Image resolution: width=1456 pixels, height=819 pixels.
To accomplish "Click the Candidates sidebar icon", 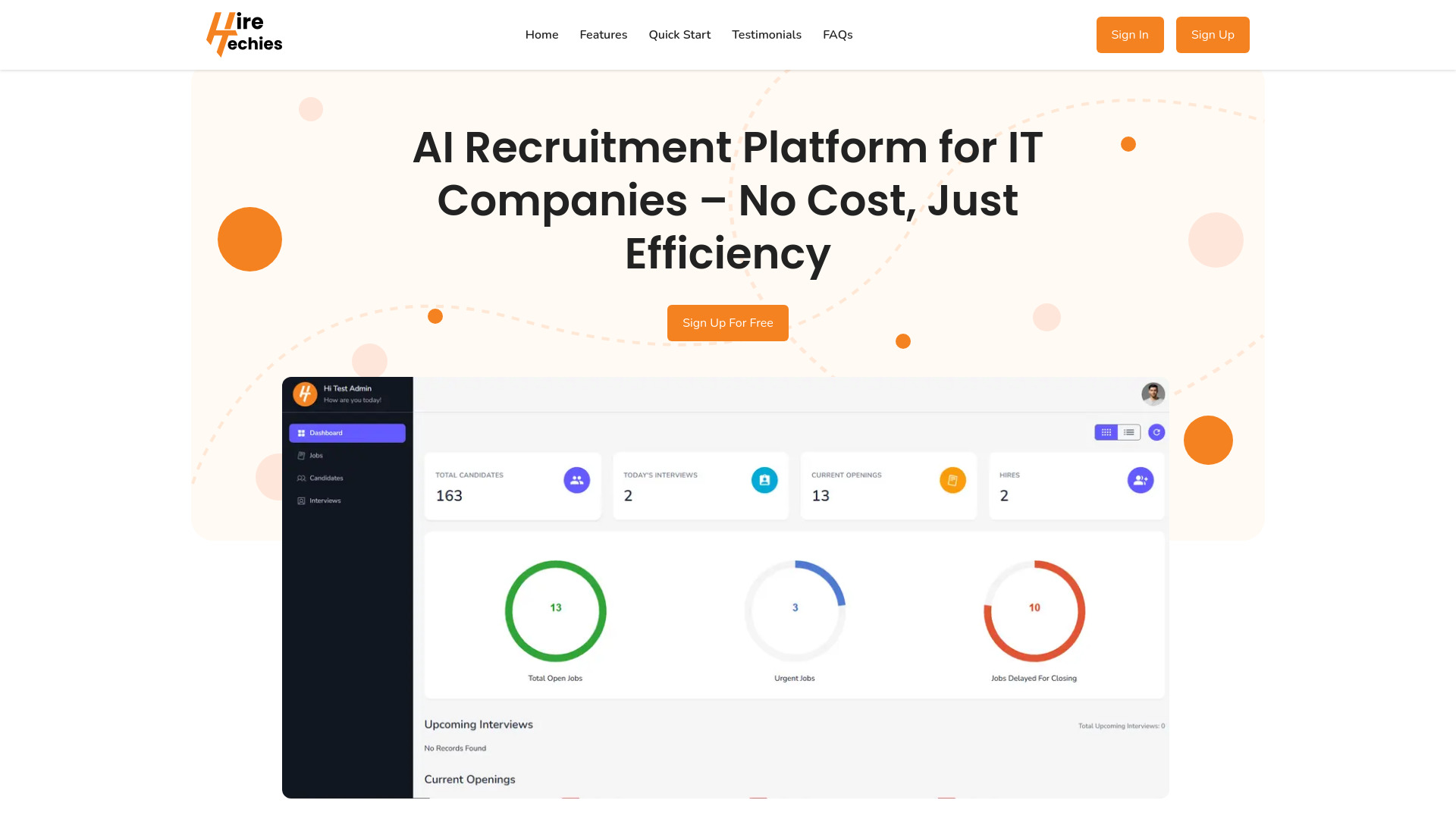I will 301,478.
